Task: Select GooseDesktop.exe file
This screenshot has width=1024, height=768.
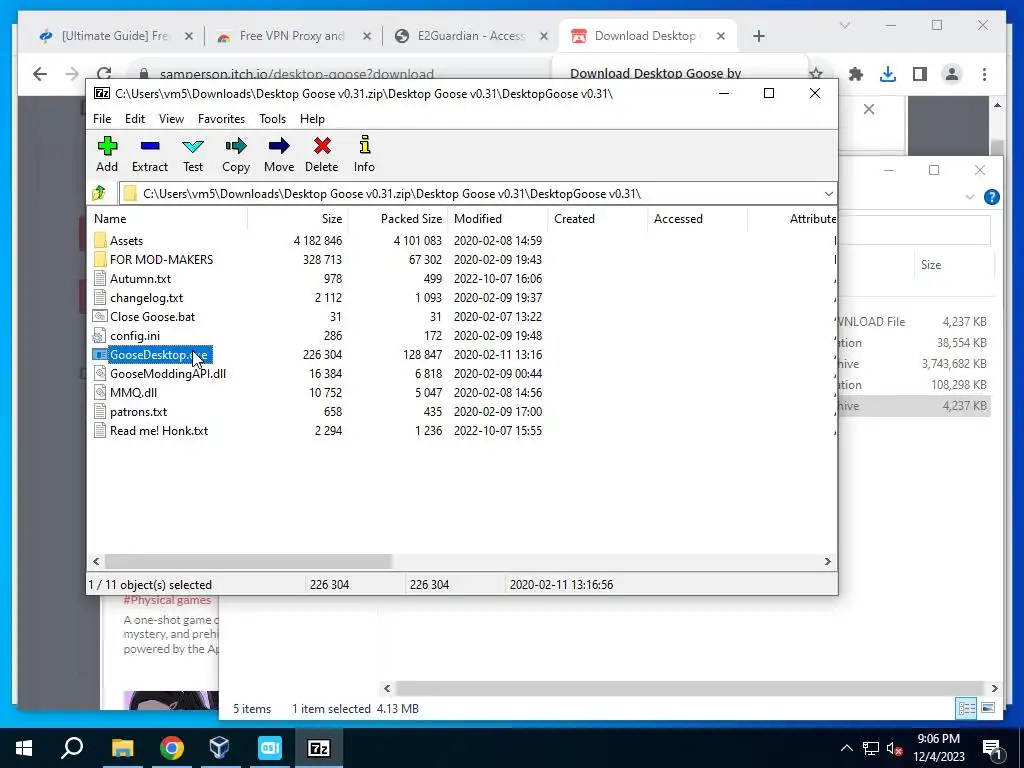Action: 159,355
